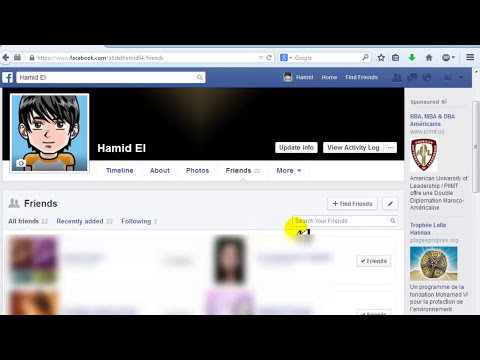This screenshot has width=480, height=360.
Task: Show All friends list
Action: pos(28,221)
